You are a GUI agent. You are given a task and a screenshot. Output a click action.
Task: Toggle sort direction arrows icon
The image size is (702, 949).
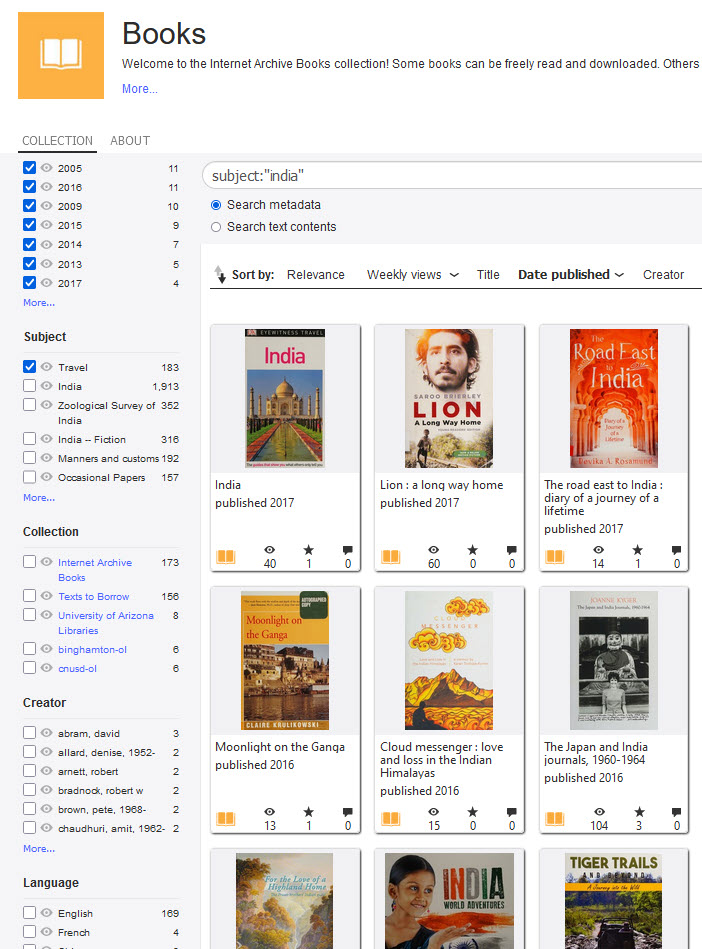[x=220, y=274]
